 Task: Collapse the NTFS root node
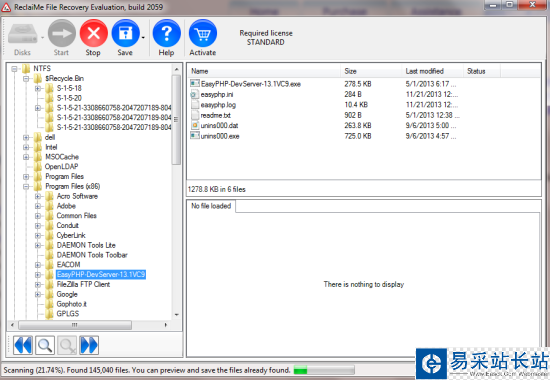14,69
